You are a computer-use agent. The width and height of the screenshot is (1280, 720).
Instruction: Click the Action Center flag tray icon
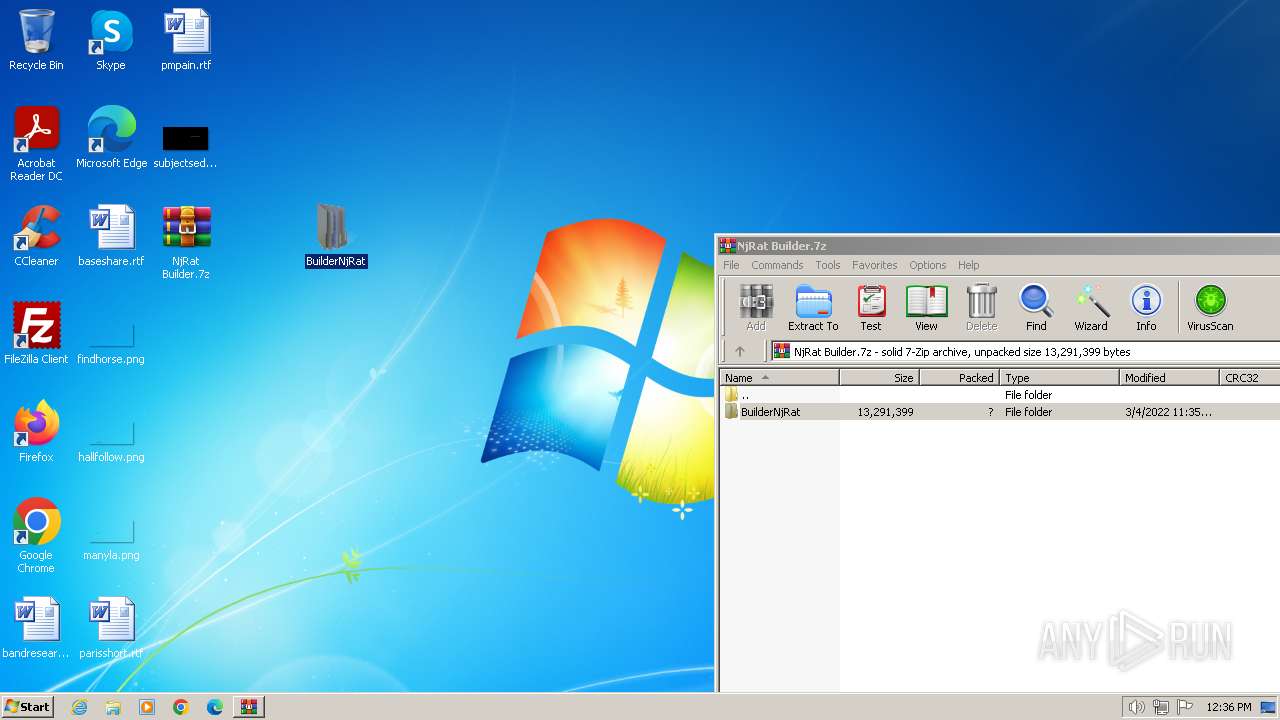coord(1185,707)
